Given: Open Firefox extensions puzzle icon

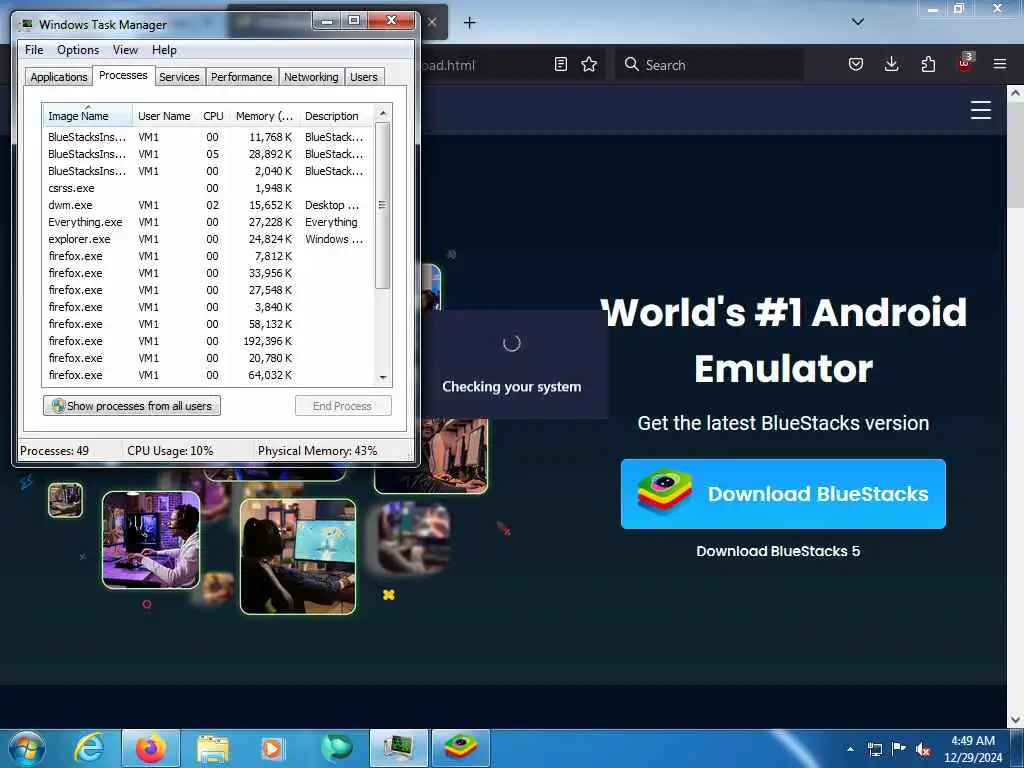Looking at the screenshot, I should tap(928, 64).
